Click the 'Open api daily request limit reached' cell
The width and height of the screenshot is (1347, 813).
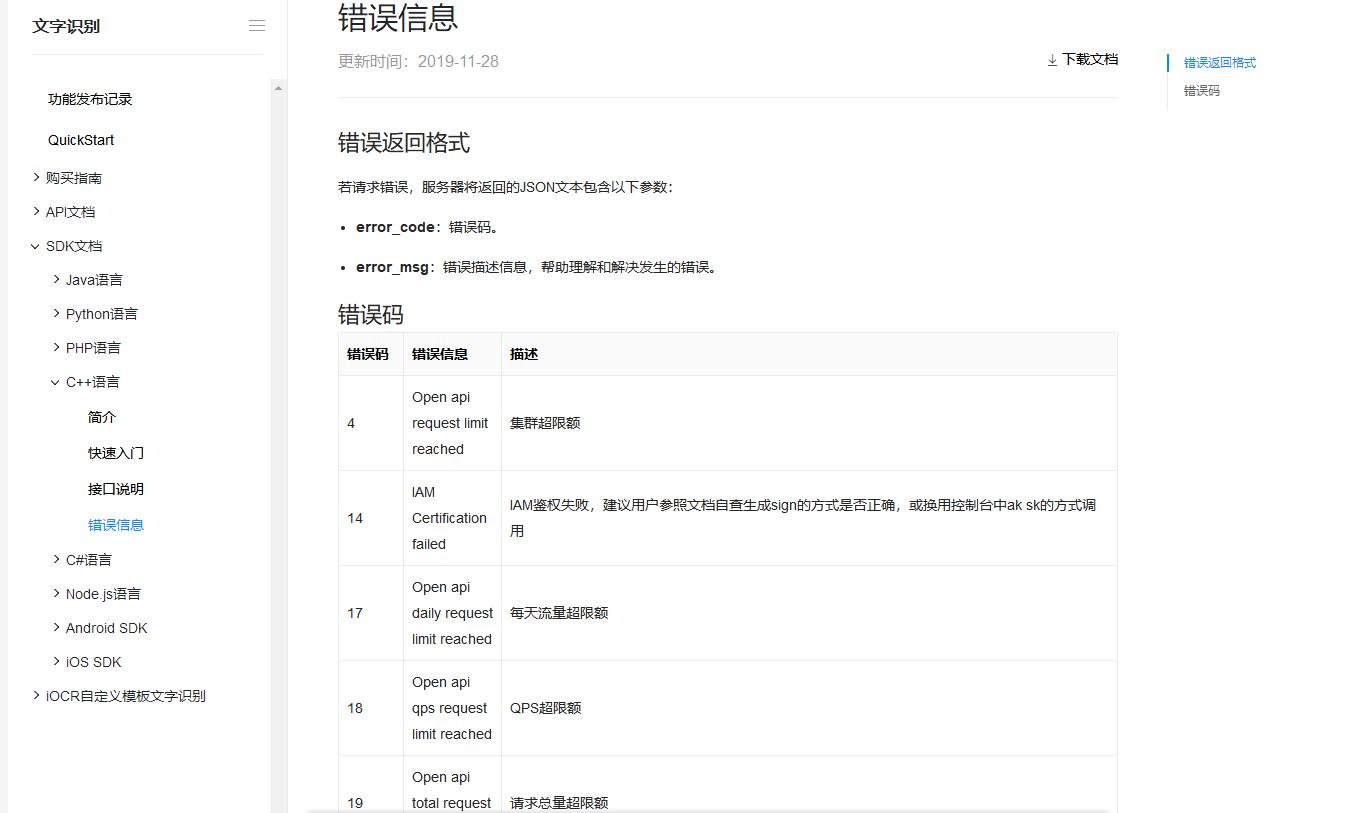(x=452, y=613)
